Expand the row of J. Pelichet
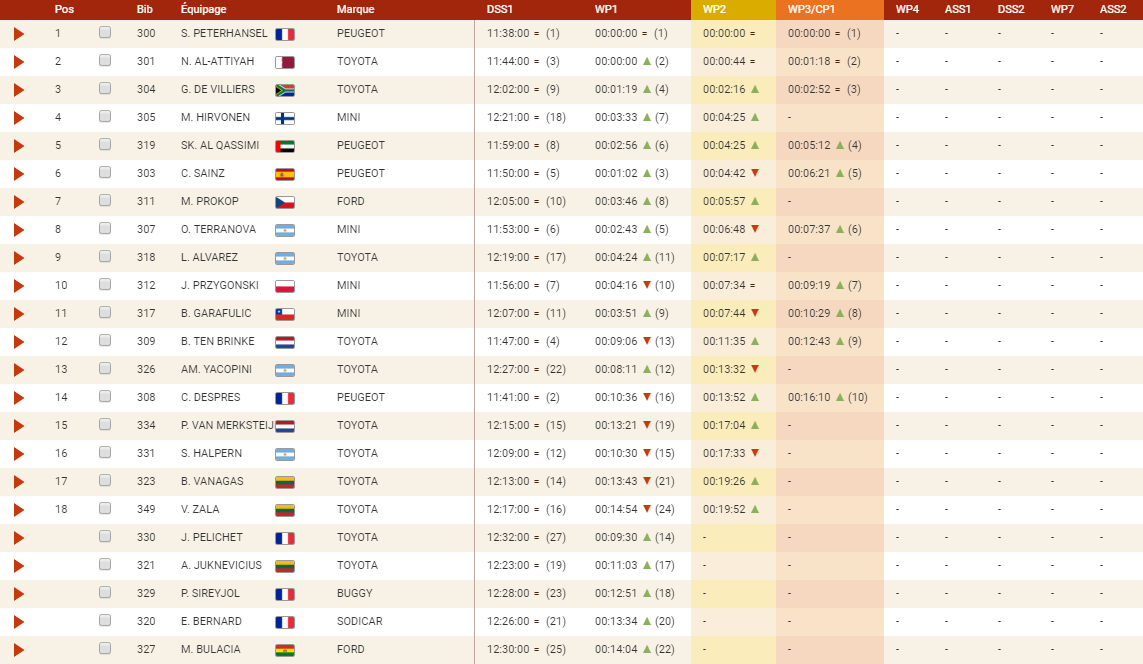This screenshot has width=1143, height=664. click(x=19, y=538)
